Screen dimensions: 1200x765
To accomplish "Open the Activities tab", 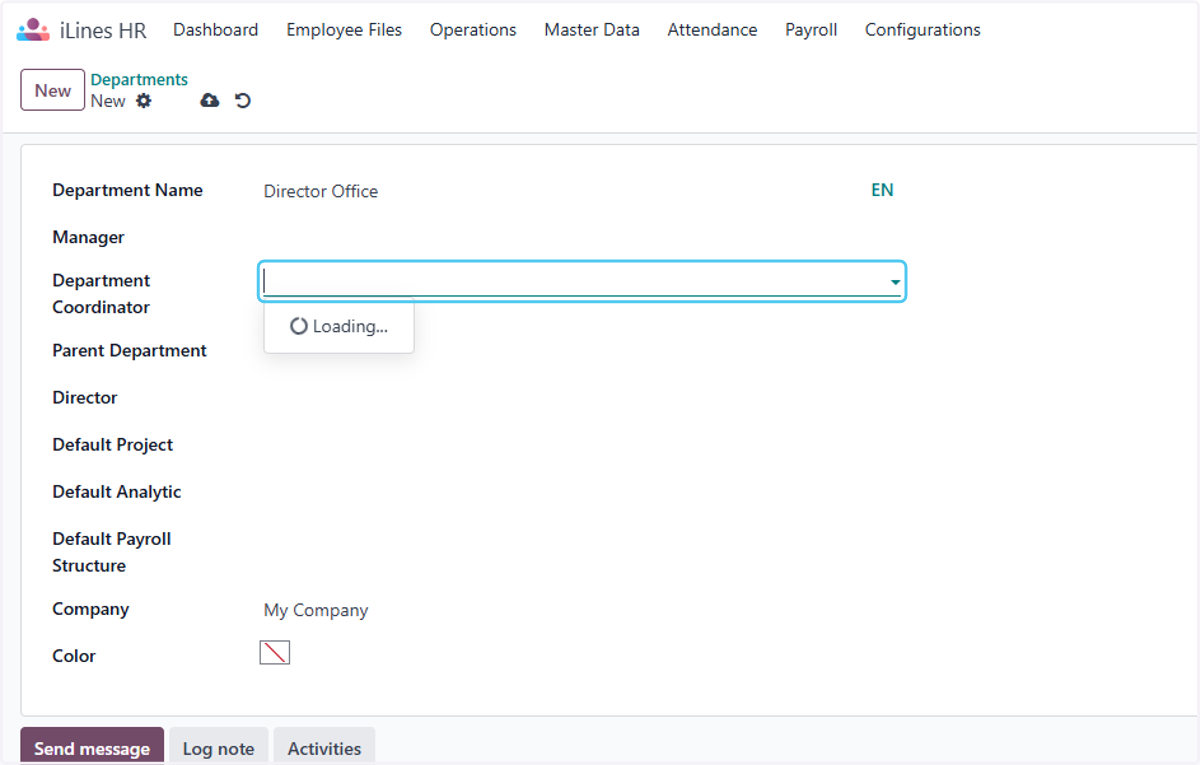I will coord(324,748).
